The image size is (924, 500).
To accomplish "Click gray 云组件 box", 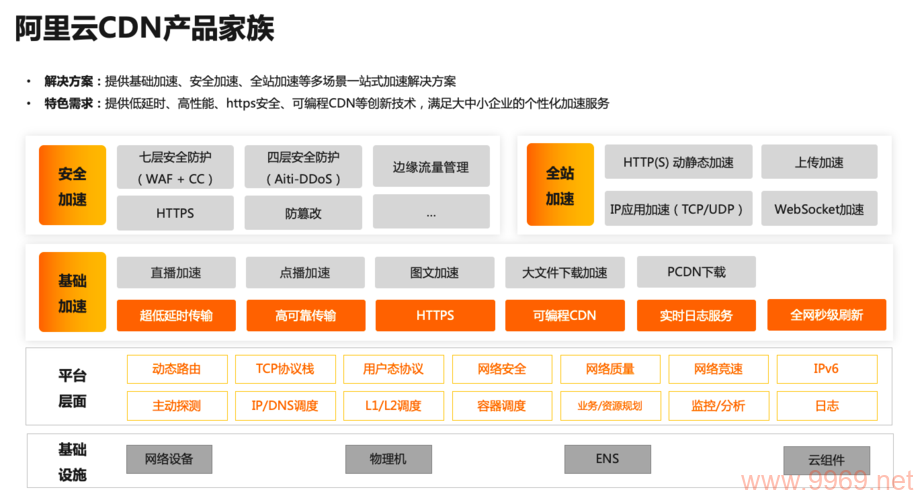I will (826, 460).
